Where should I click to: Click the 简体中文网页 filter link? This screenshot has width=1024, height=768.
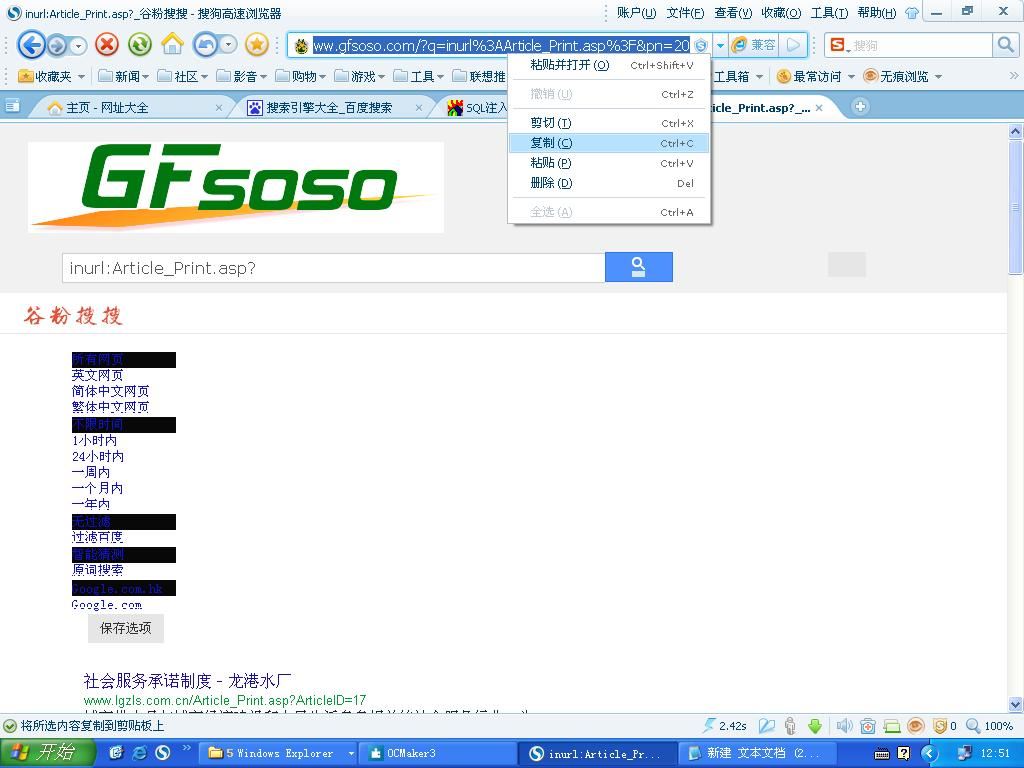110,391
